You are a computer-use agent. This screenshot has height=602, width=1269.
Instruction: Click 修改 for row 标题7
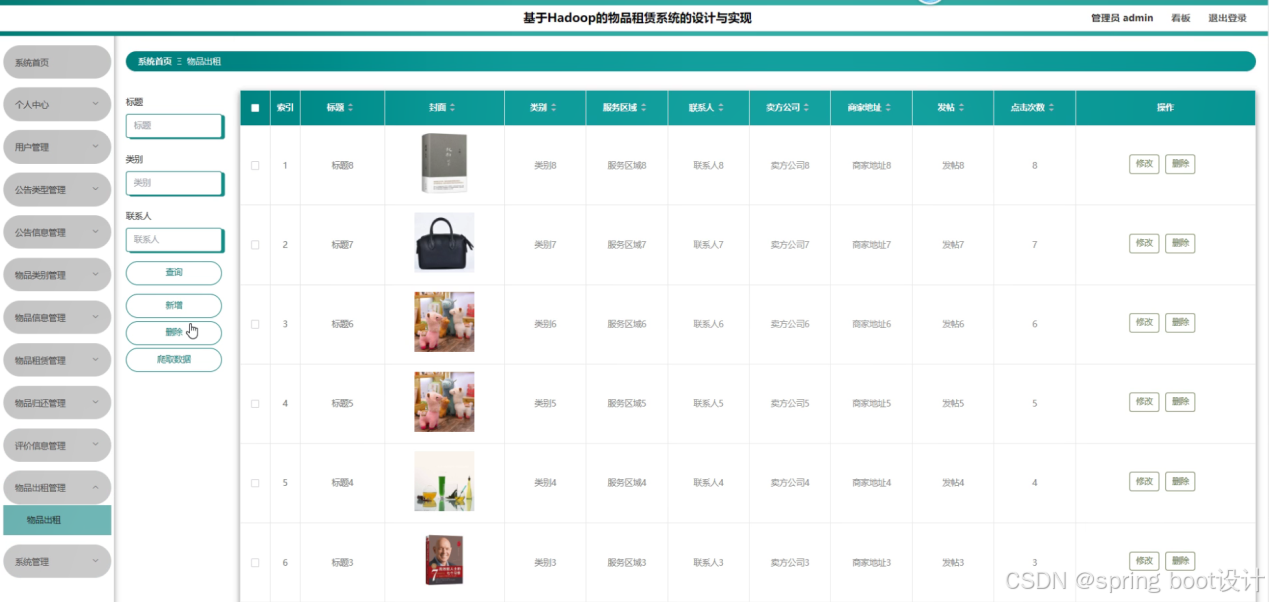click(x=1144, y=243)
